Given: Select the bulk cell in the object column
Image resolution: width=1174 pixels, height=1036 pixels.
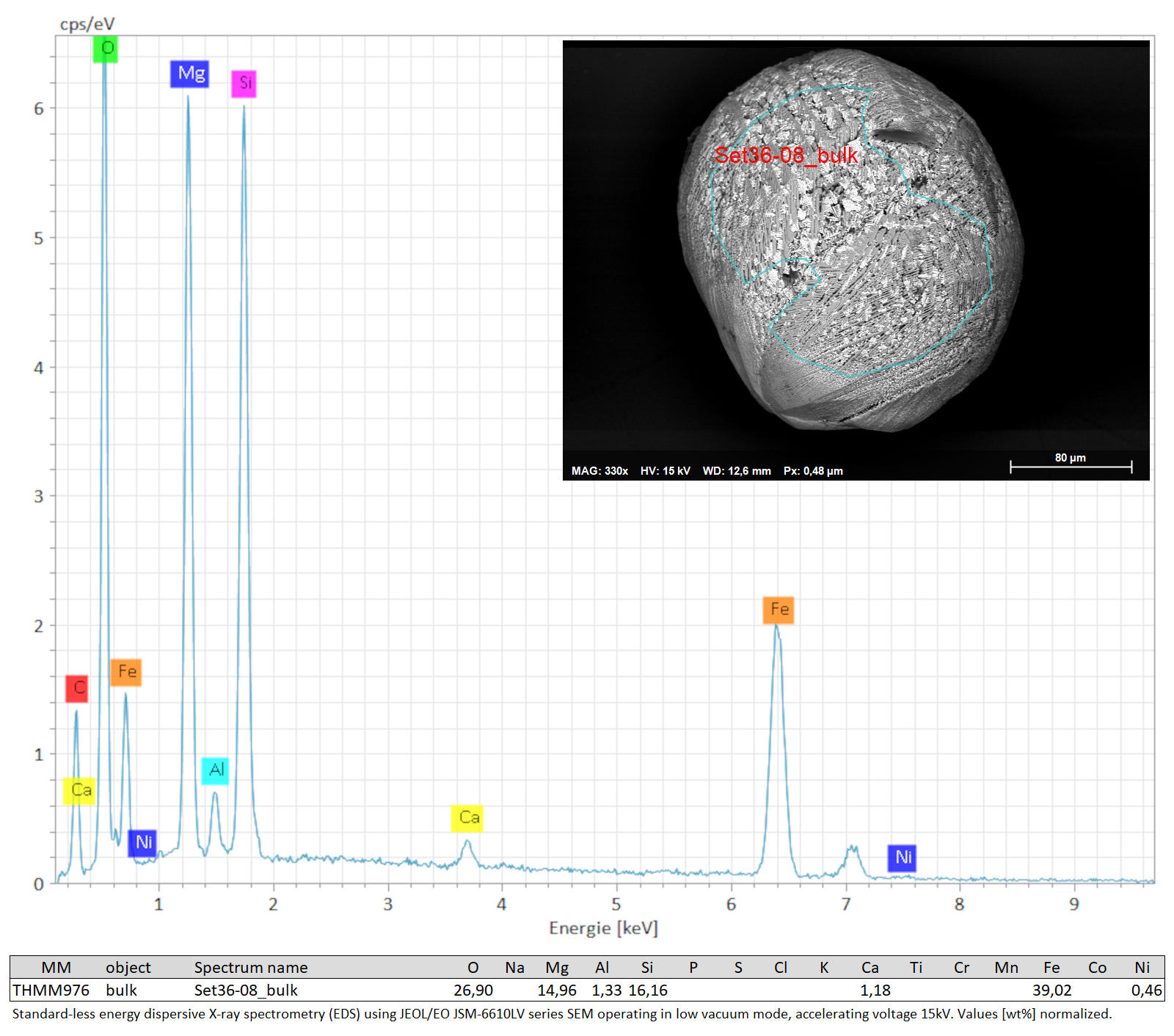Looking at the screenshot, I should (x=121, y=991).
